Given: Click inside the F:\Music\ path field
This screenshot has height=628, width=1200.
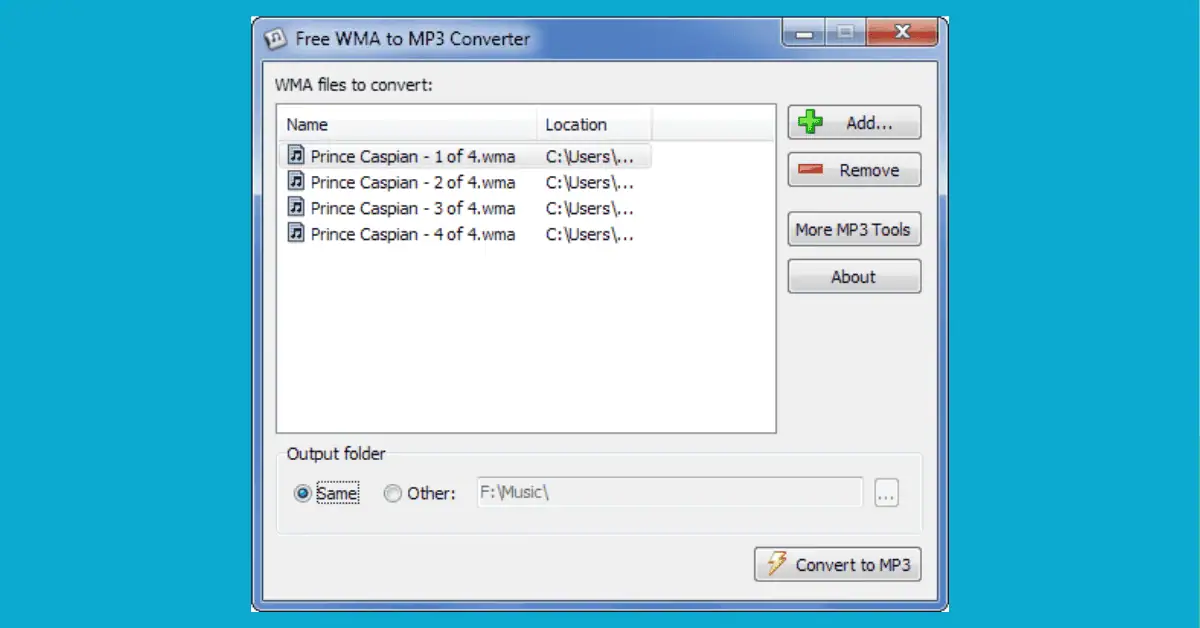Looking at the screenshot, I should [670, 492].
